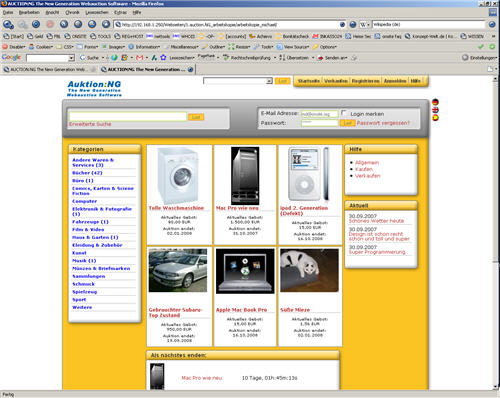Click the blue star bookmark icon in Google toolbar
This screenshot has width=500, height=398.
coord(163,58)
